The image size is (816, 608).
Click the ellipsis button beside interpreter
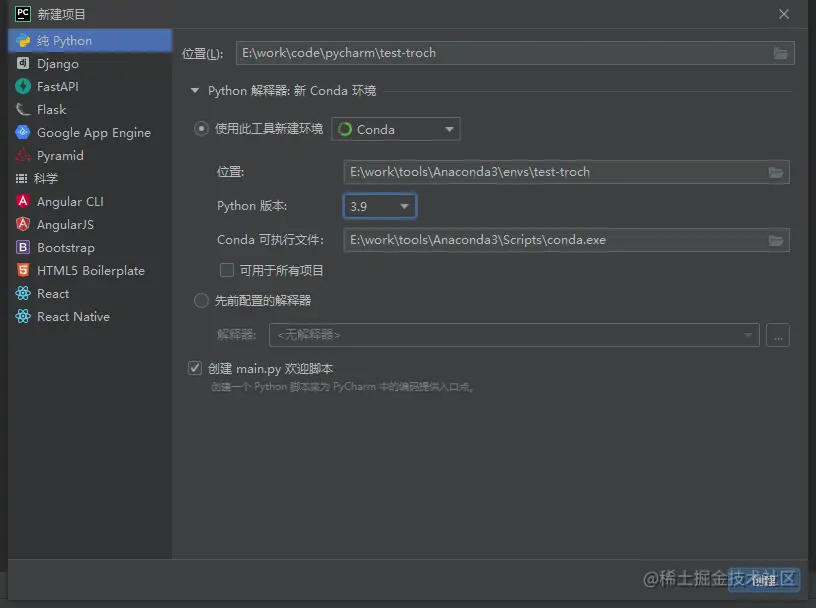tap(778, 335)
